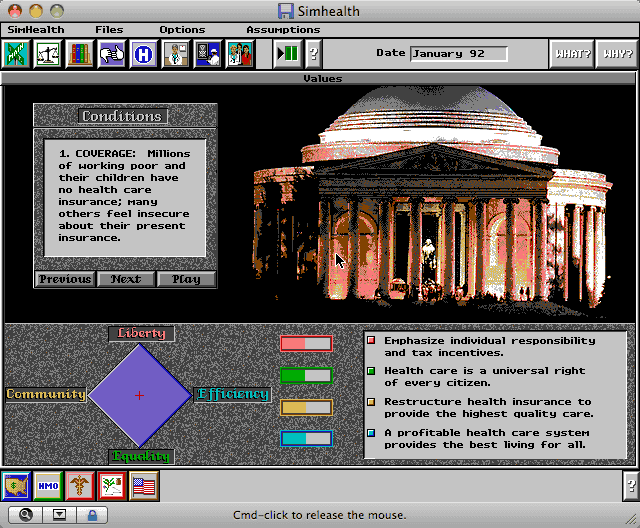Open the herbal plant and jar icon
Screen dimensions: 640x528
click(x=112, y=486)
